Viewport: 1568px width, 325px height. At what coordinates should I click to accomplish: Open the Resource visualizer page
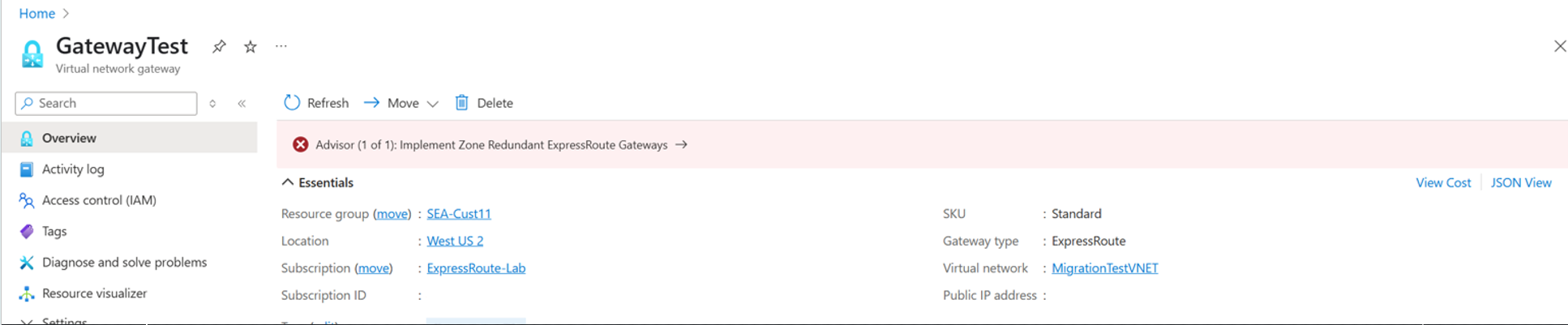click(x=94, y=293)
